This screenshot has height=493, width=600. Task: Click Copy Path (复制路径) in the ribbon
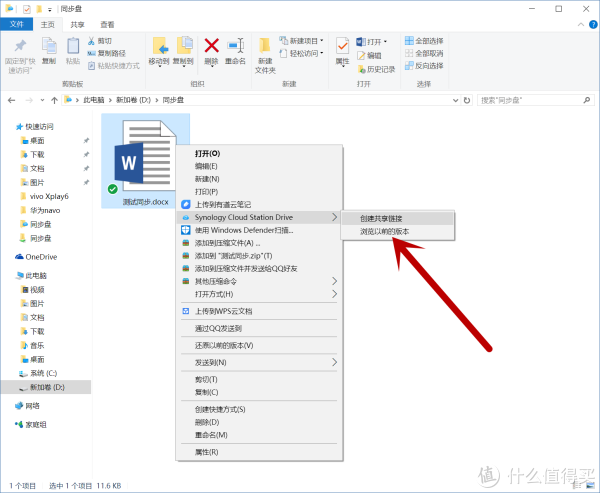(x=107, y=53)
